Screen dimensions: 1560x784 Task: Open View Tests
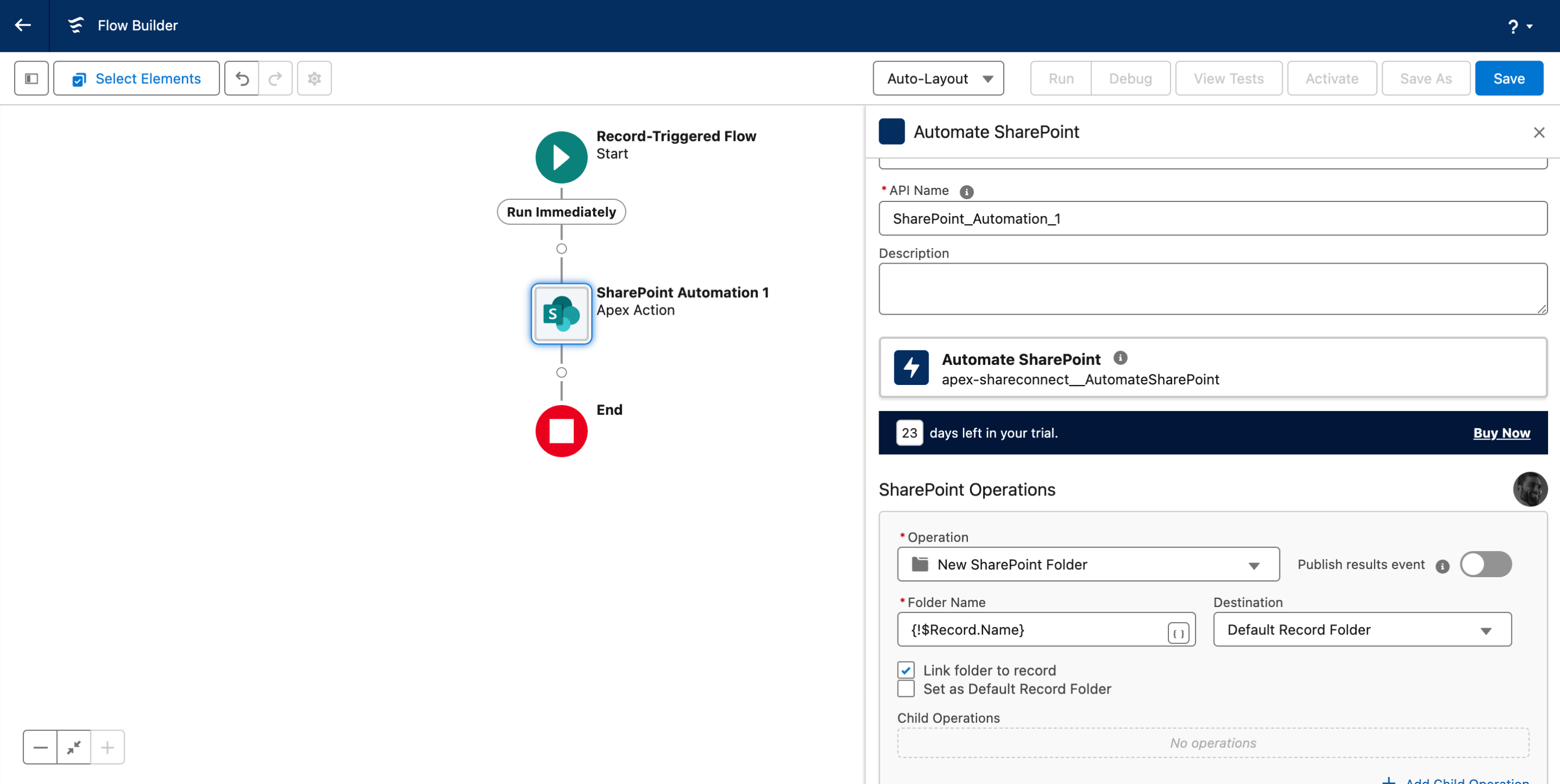[1228, 78]
